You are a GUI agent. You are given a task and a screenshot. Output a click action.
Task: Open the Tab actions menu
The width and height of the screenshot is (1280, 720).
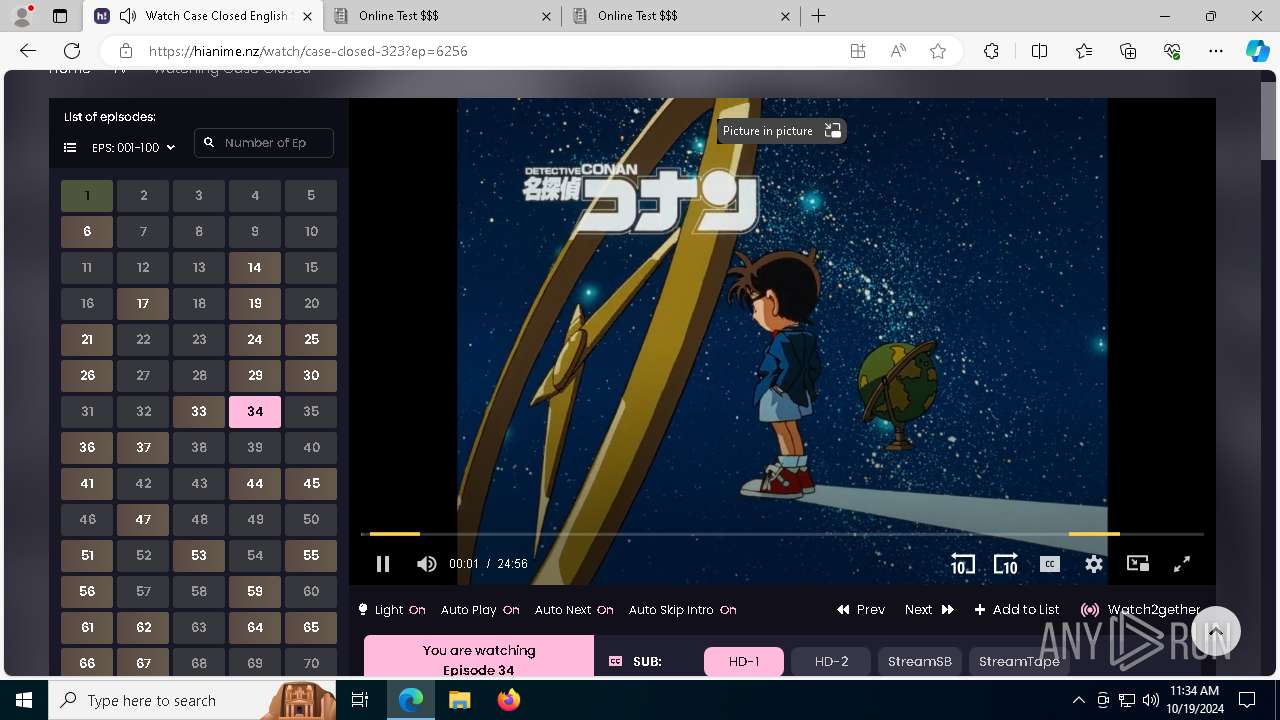coord(60,16)
